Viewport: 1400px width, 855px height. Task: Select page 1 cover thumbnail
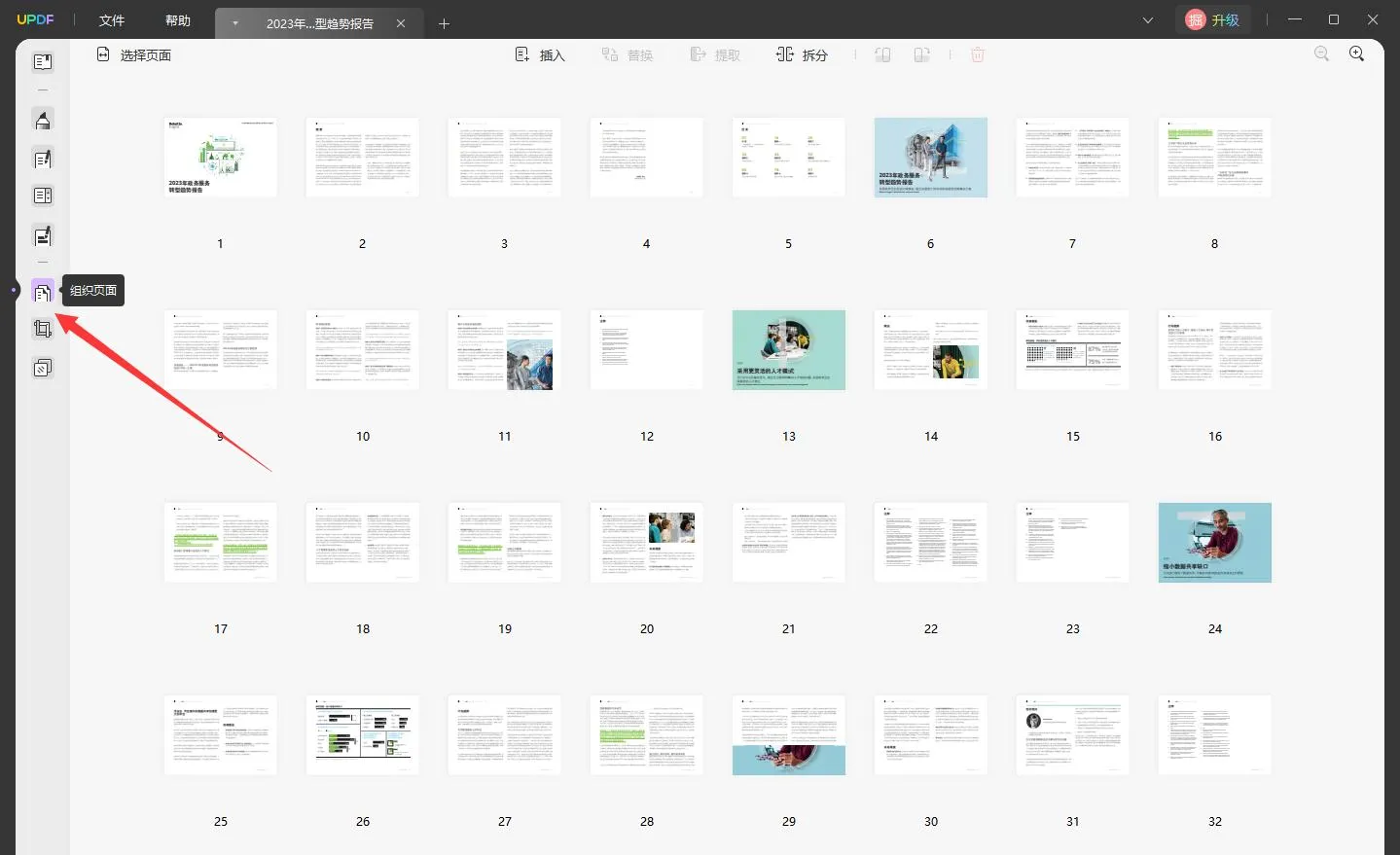[x=221, y=158]
